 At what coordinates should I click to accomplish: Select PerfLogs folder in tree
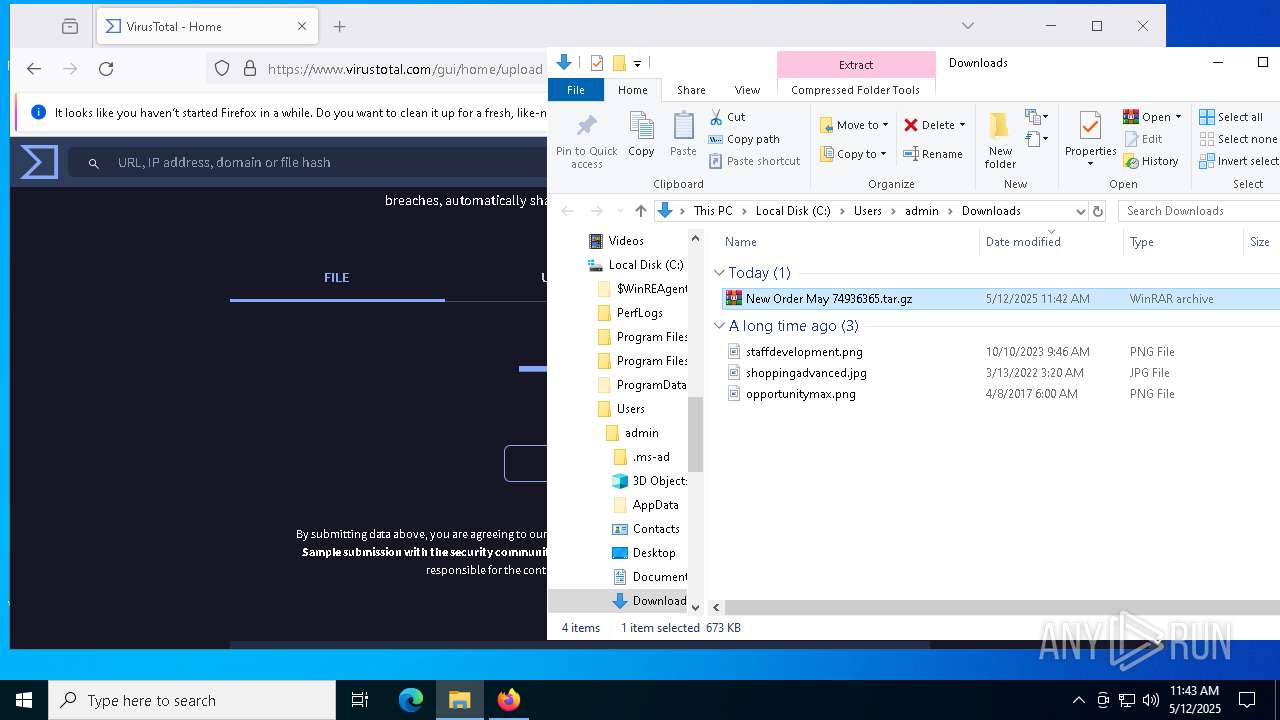pyautogui.click(x=639, y=313)
